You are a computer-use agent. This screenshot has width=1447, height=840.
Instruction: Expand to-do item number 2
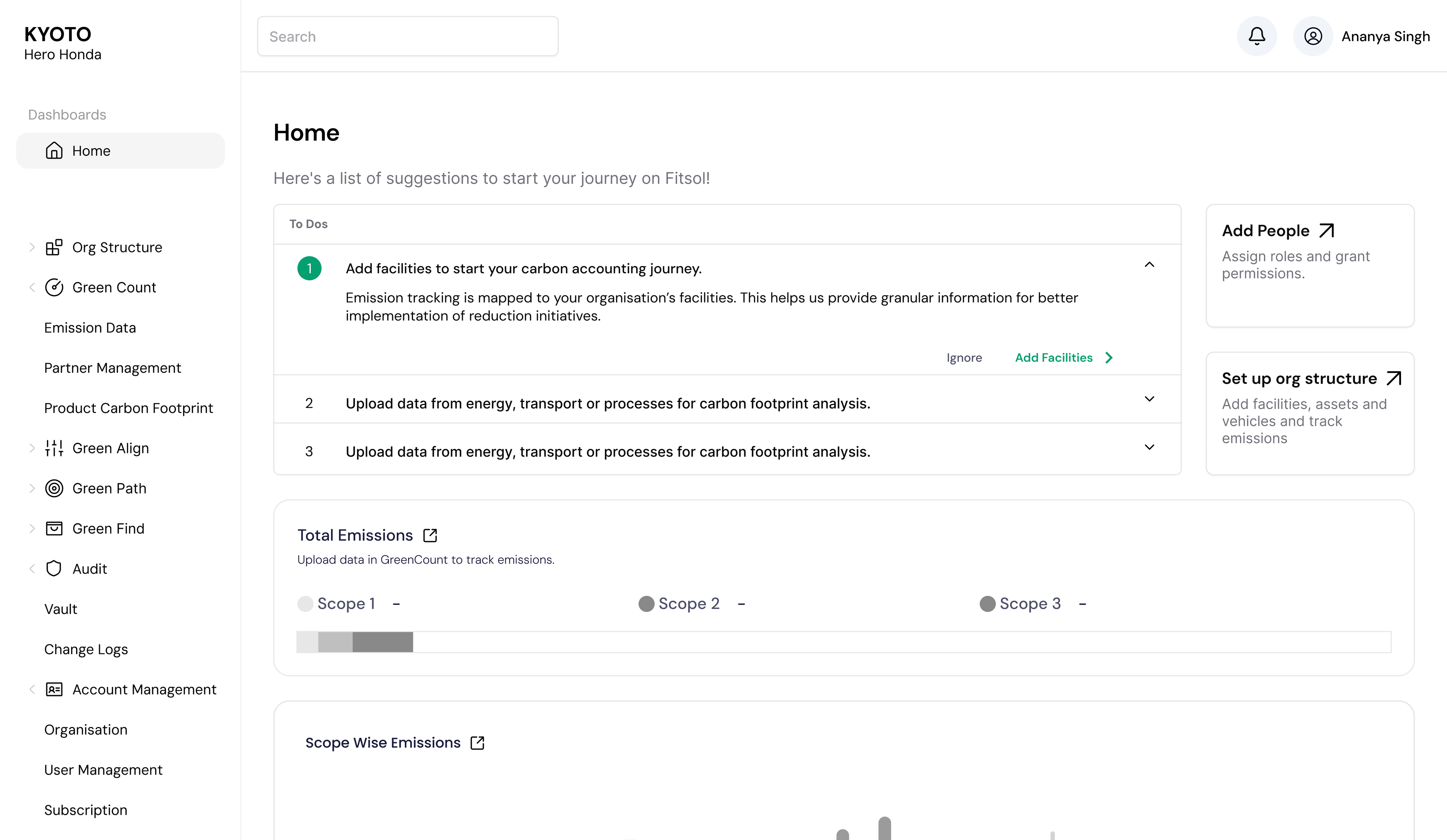click(1149, 399)
